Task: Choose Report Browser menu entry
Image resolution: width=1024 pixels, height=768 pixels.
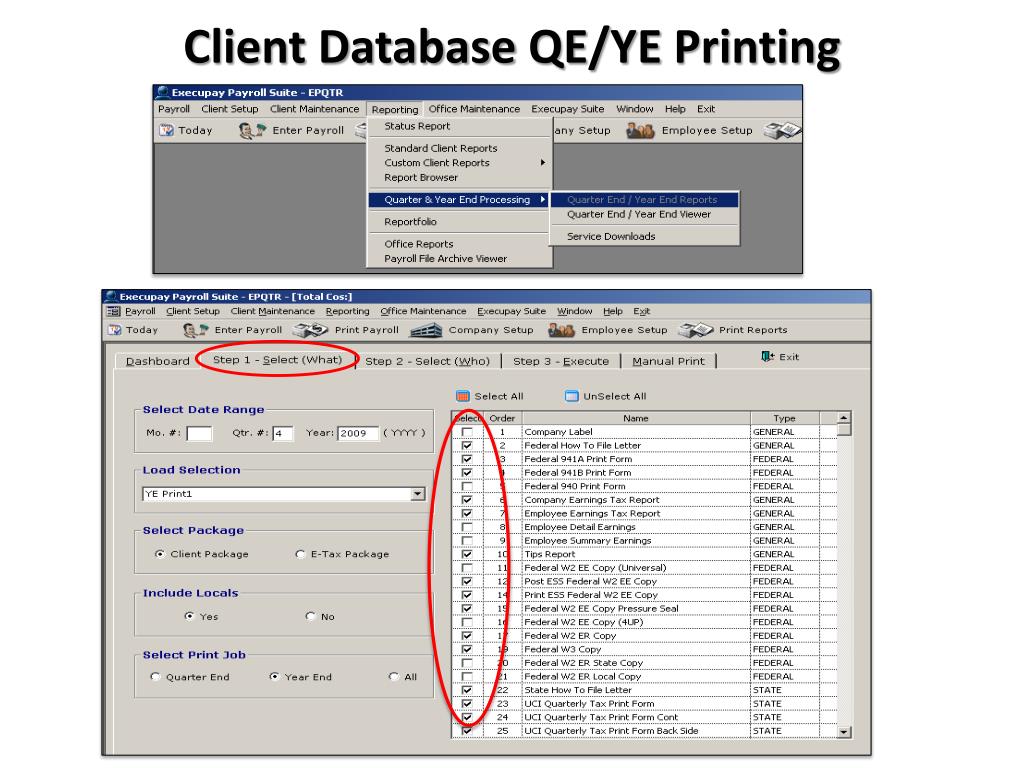Action: point(421,178)
